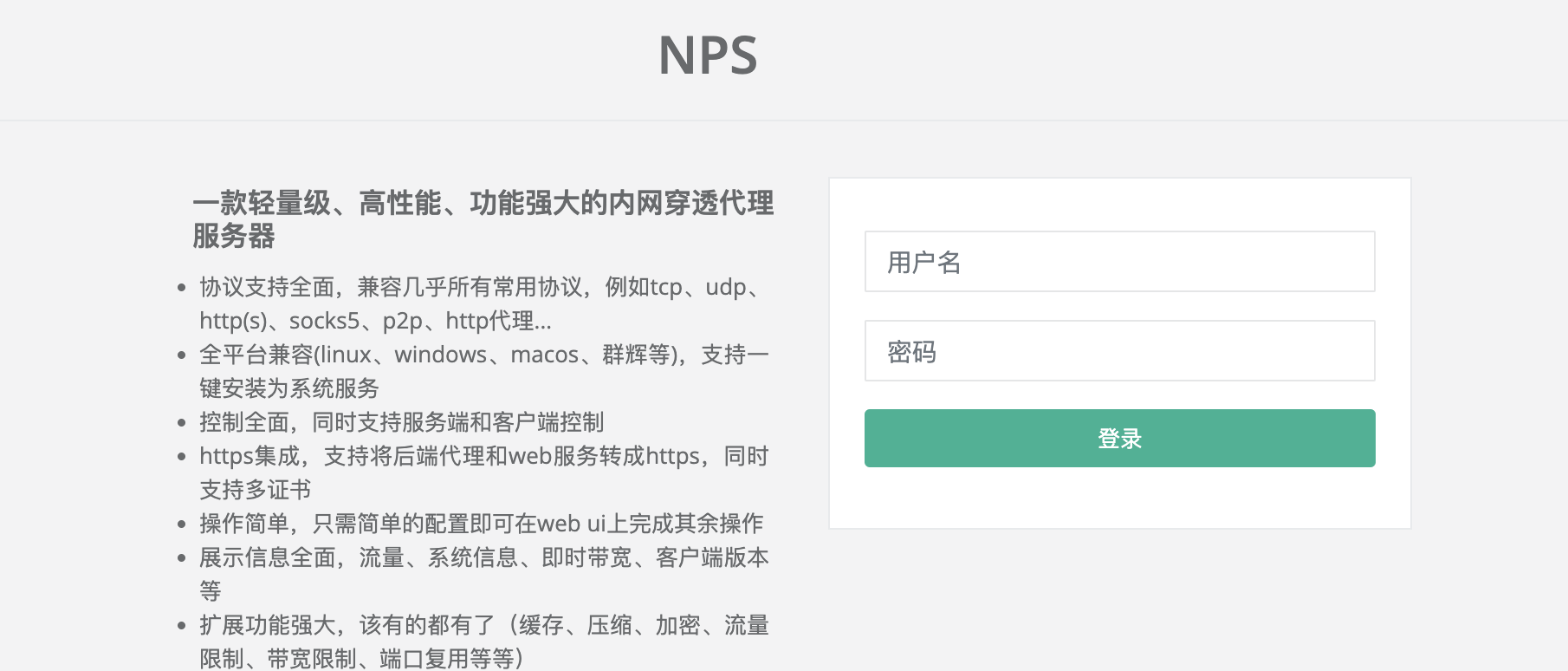Select the username placeholder text
1568x671 pixels.
coord(923,263)
